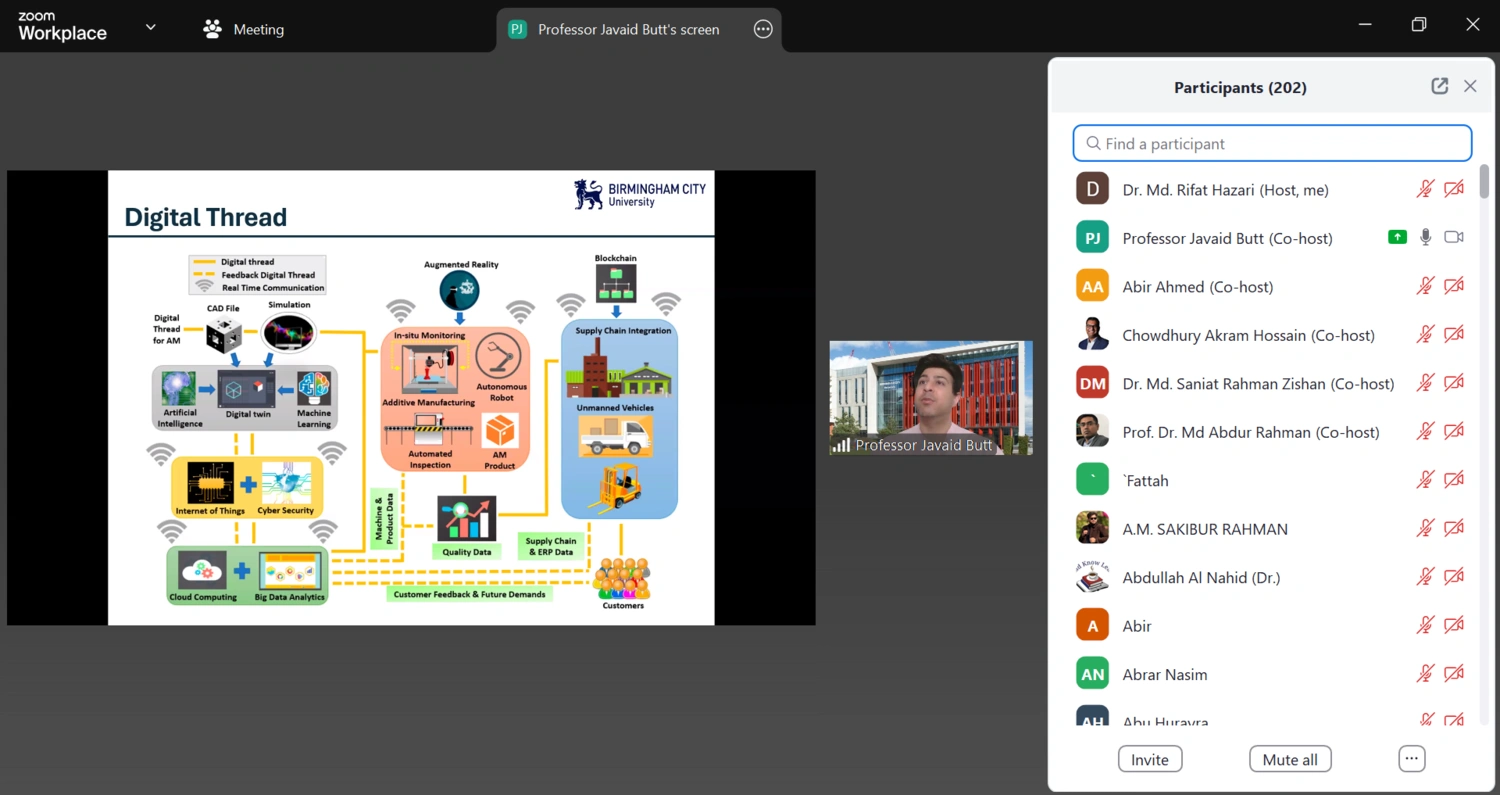Click Abir Ahmed's AA avatar
This screenshot has width=1500, height=795.
[x=1092, y=286]
